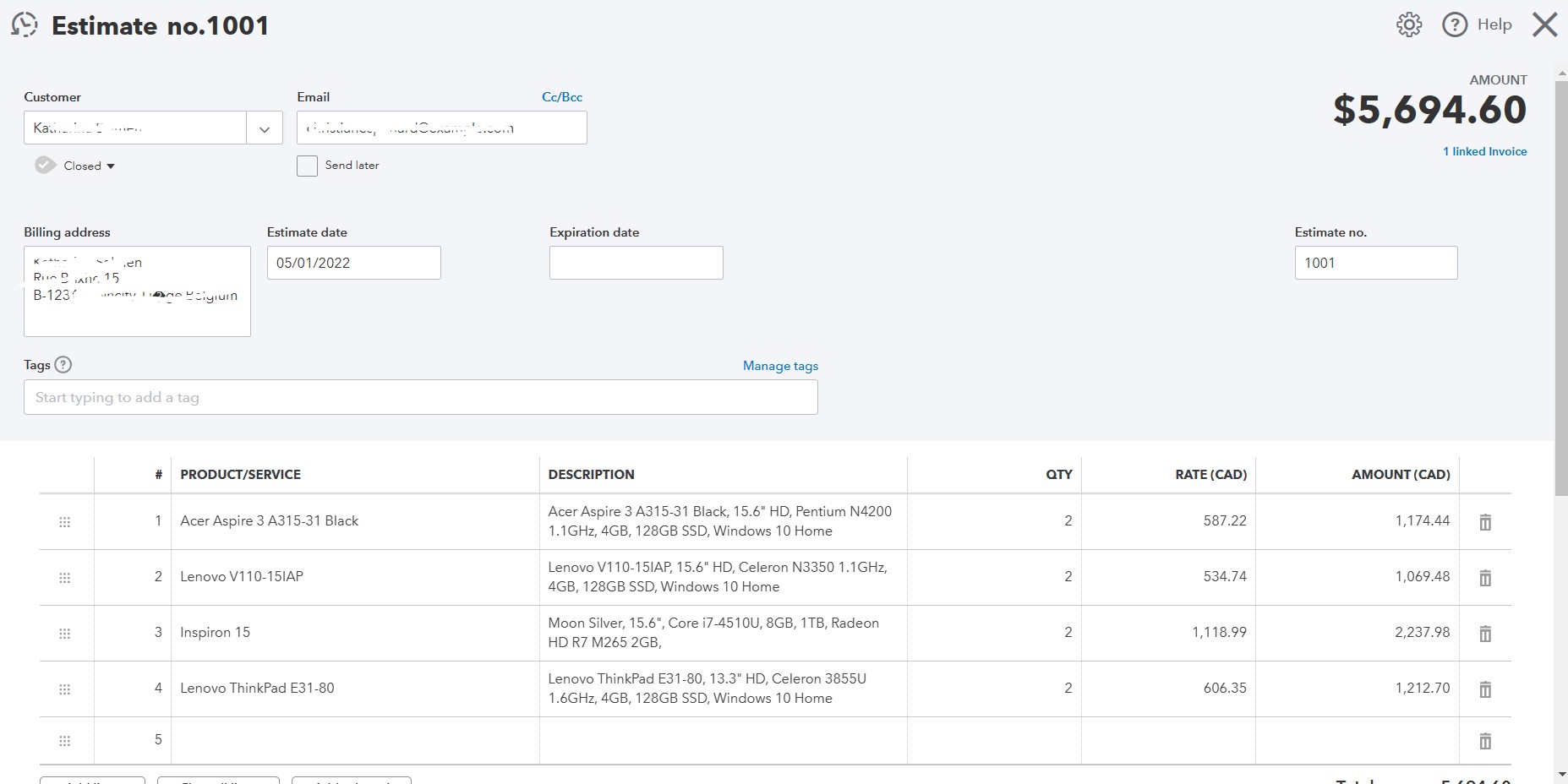Image resolution: width=1568 pixels, height=784 pixels.
Task: Click trash icon for Lenovo ThinkPad E31-80
Action: (x=1485, y=689)
